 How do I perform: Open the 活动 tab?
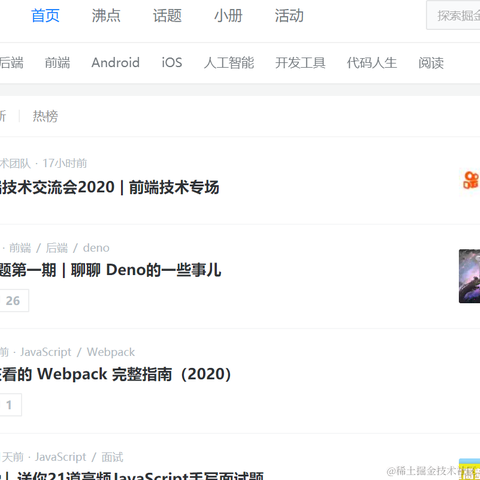[289, 16]
